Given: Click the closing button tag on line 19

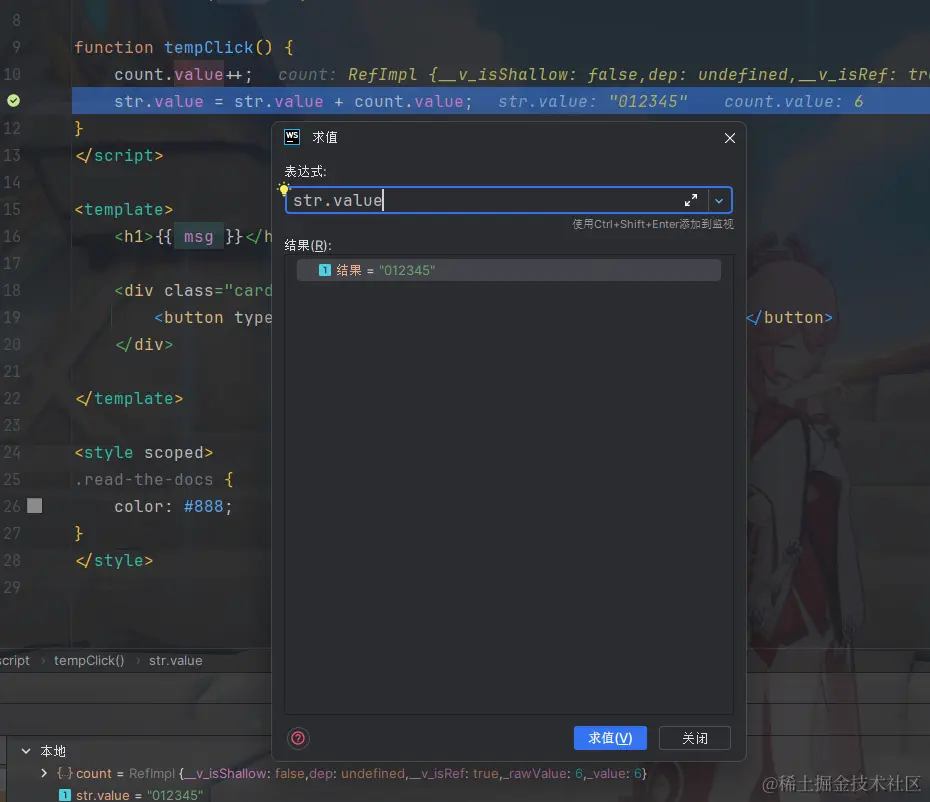Looking at the screenshot, I should pos(789,317).
